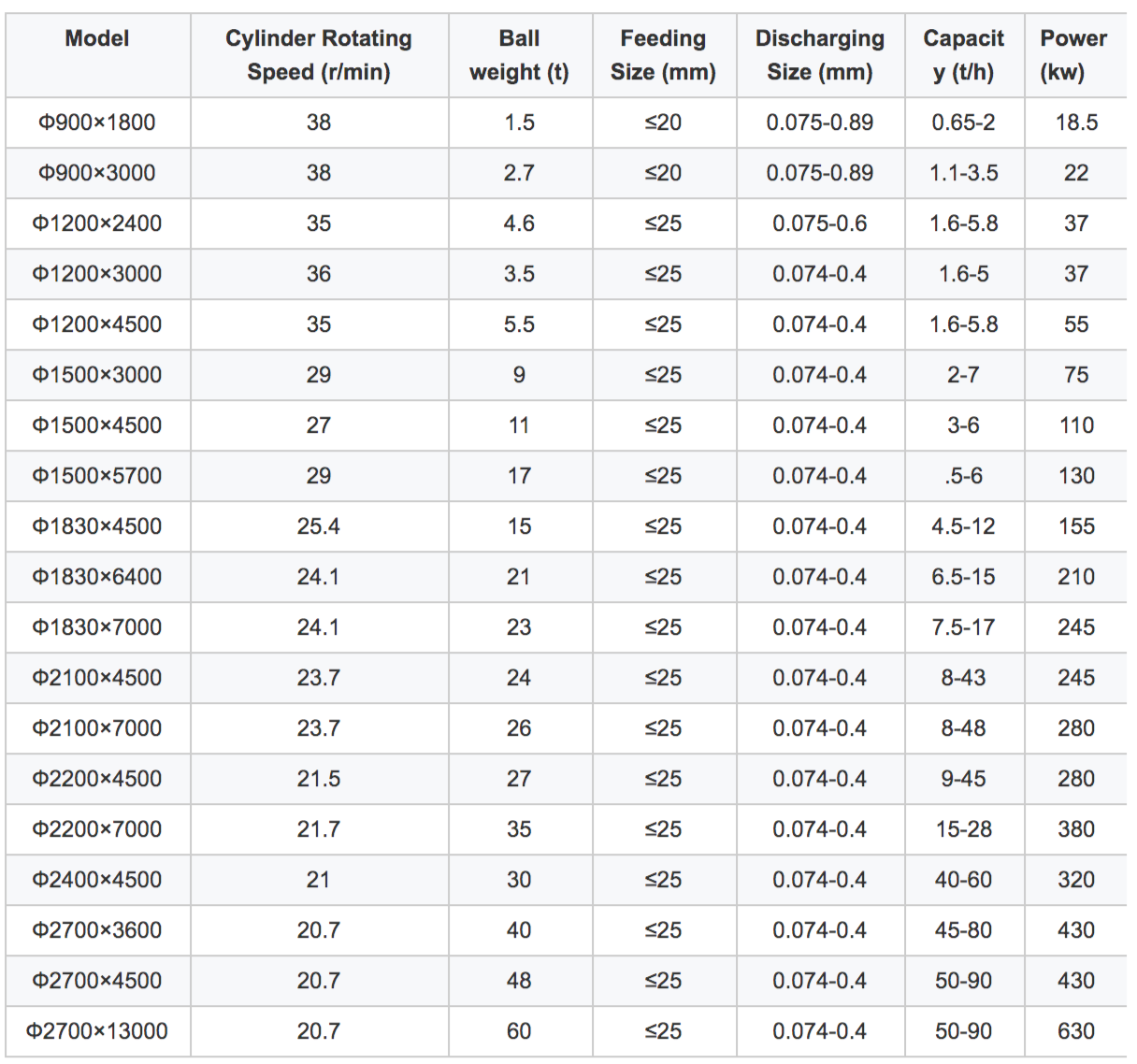
Task: Select the Φ2700×13000 model cell
Action: [97, 1031]
